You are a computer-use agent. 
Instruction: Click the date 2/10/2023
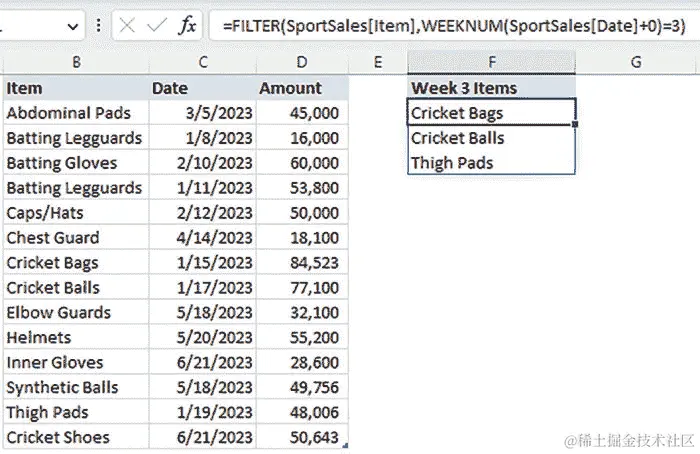click(203, 163)
